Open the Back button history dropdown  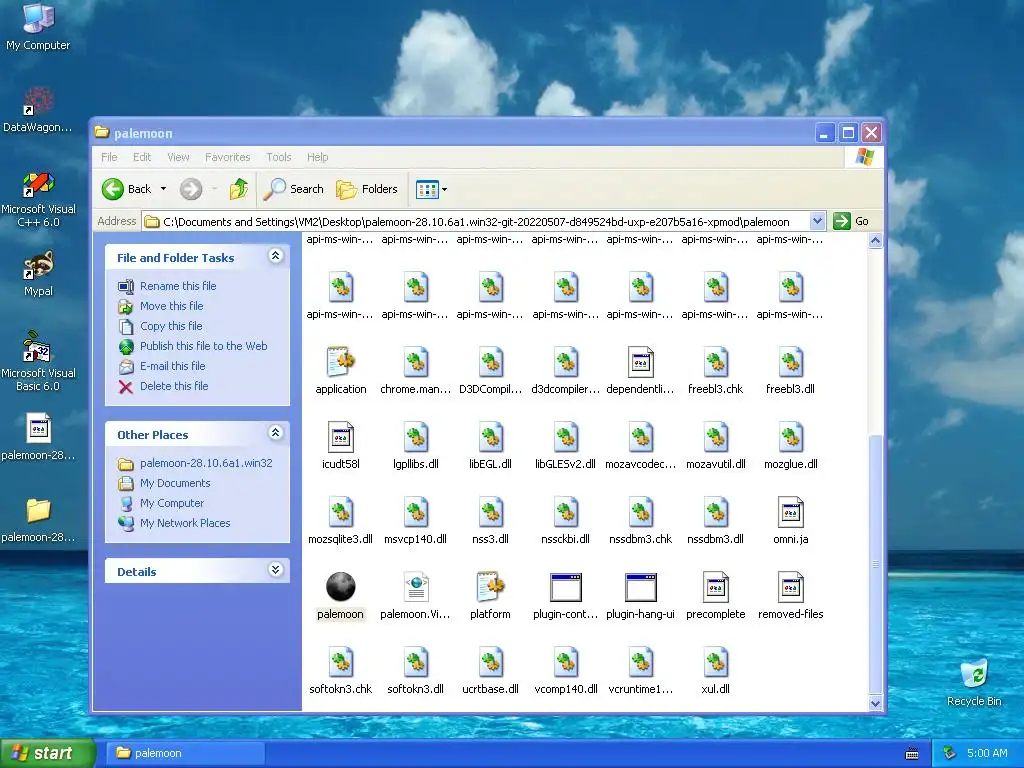tap(163, 189)
